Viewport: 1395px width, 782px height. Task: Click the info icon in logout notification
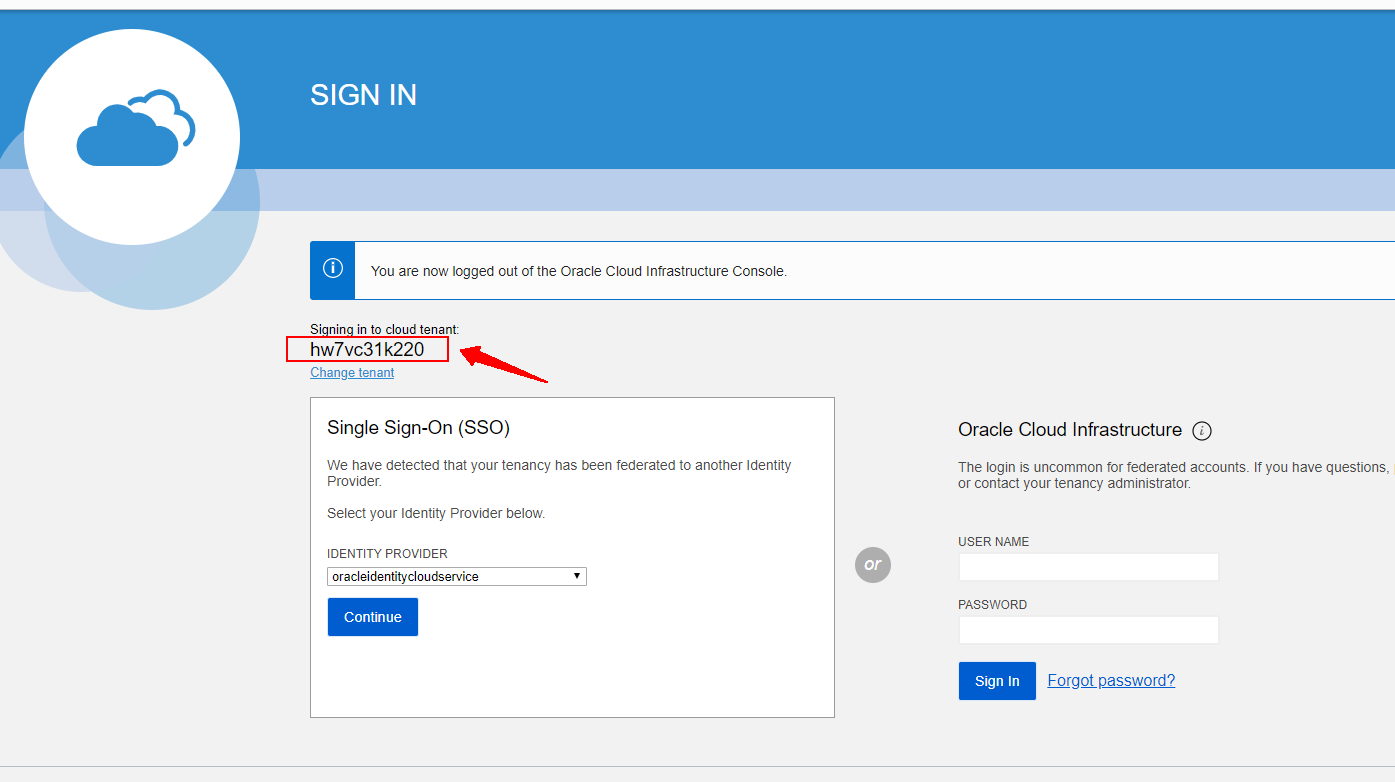[333, 269]
